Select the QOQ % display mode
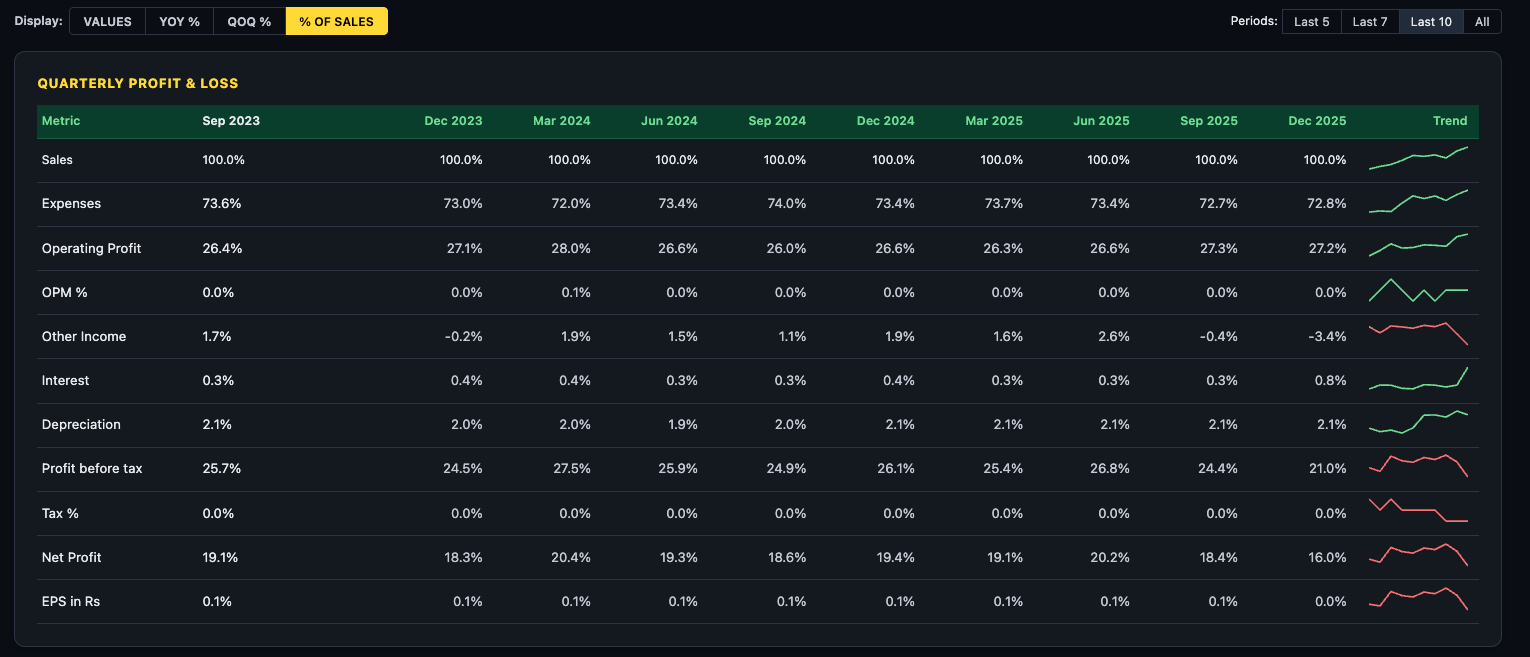1530x657 pixels. 248,21
